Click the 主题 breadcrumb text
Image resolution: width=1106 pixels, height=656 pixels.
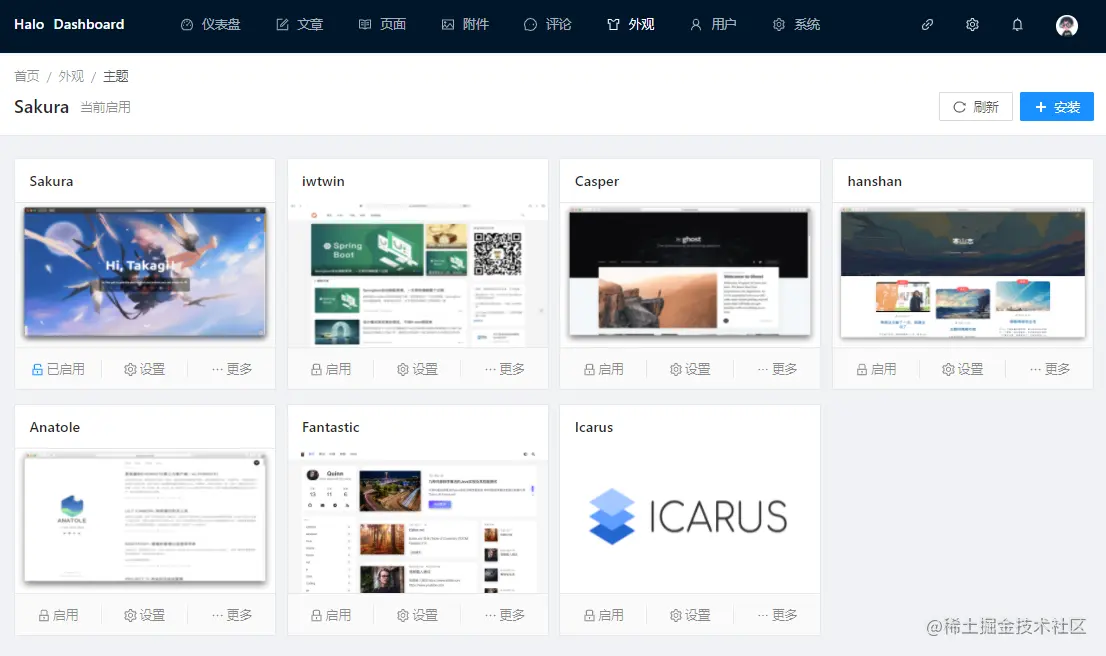116,76
